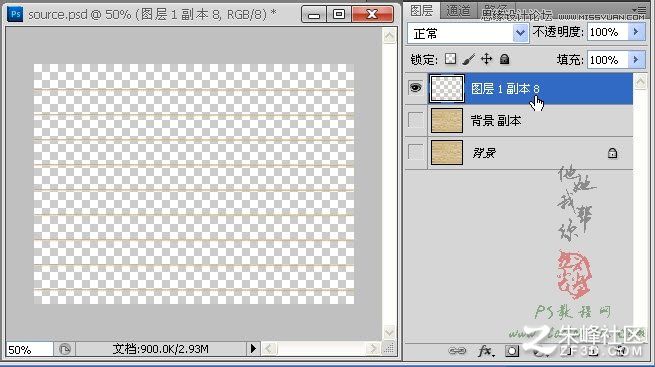Enable lock position move icon
The height and width of the screenshot is (367, 655).
point(486,59)
